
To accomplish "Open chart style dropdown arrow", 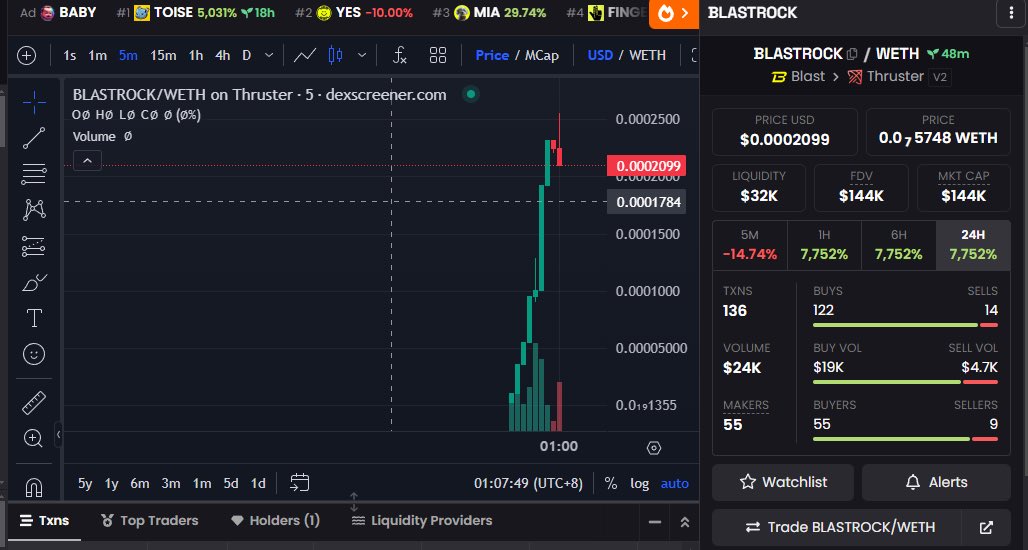I will [x=362, y=56].
